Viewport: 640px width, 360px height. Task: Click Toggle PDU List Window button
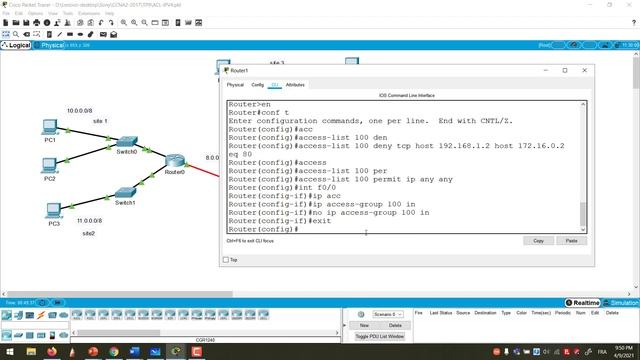(x=380, y=336)
